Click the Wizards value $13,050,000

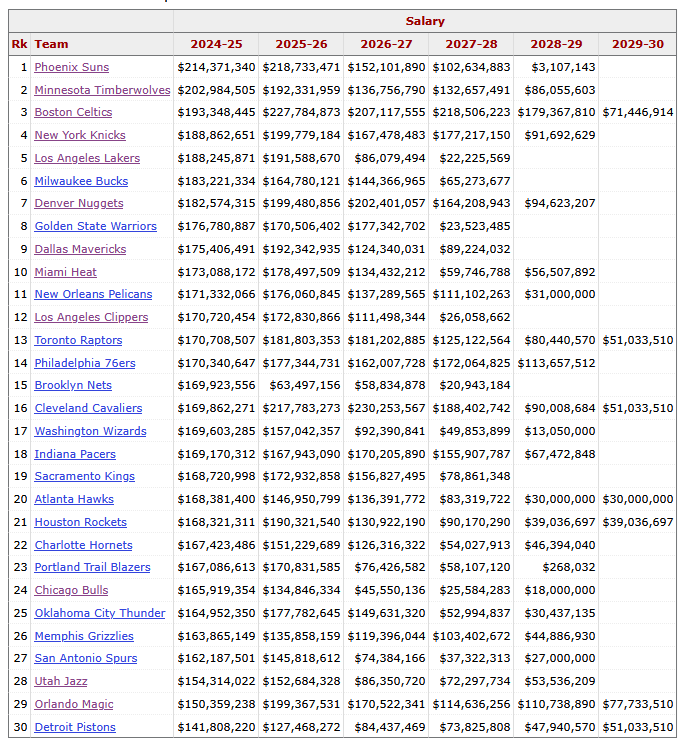pyautogui.click(x=560, y=431)
